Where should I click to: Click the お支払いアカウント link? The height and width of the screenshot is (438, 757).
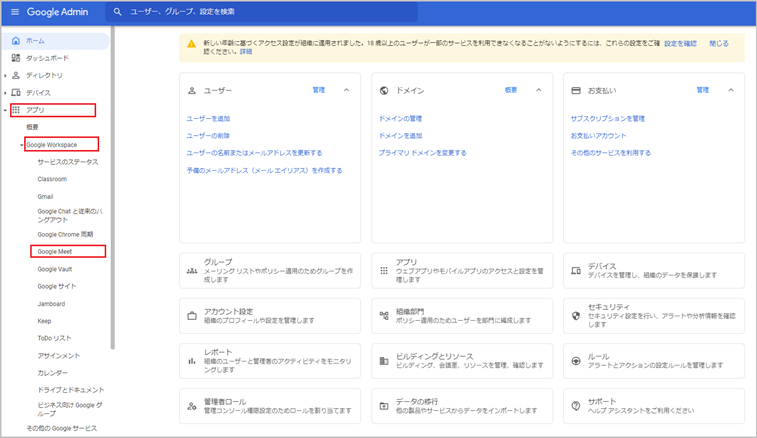(598, 136)
